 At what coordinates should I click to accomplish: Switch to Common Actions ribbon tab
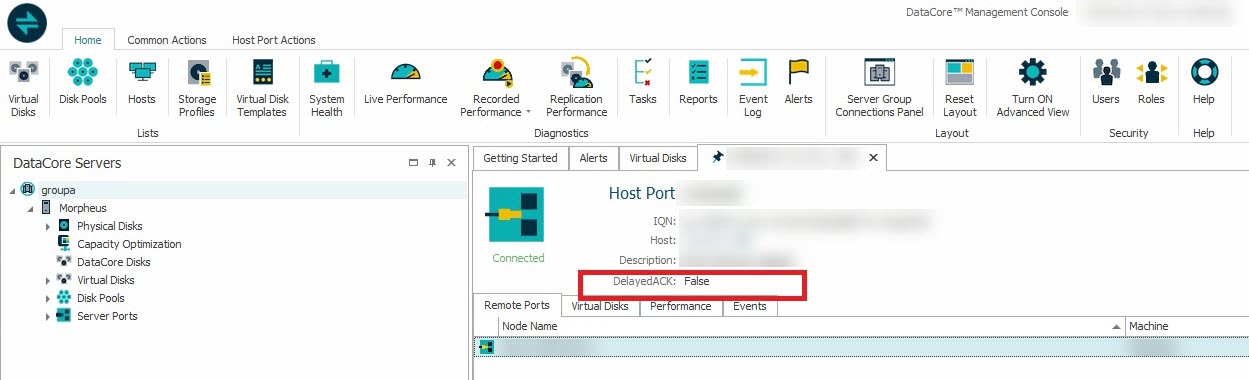(167, 40)
